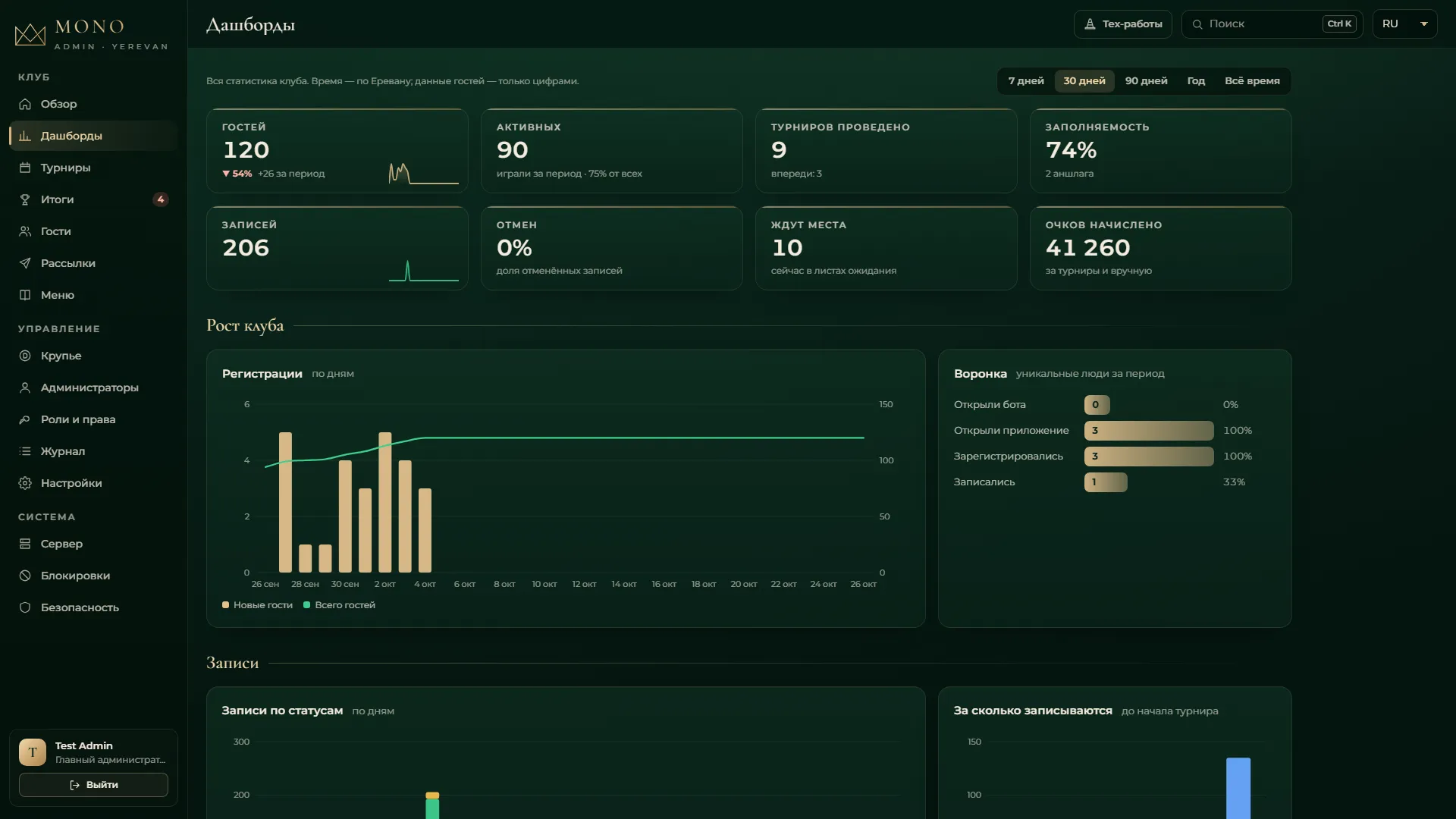The width and height of the screenshot is (1456, 819).
Task: Click the Итоги badge showing 4
Action: coord(160,199)
